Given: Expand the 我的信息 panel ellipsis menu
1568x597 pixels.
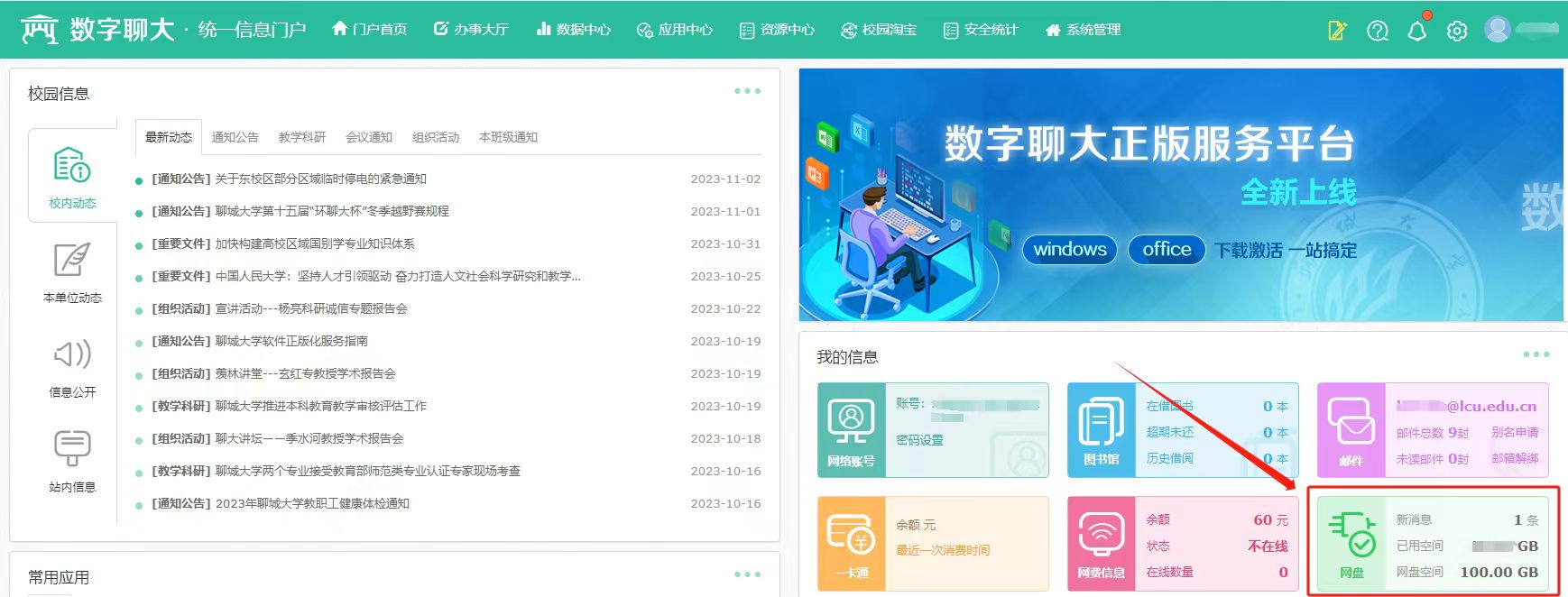Looking at the screenshot, I should [1536, 354].
